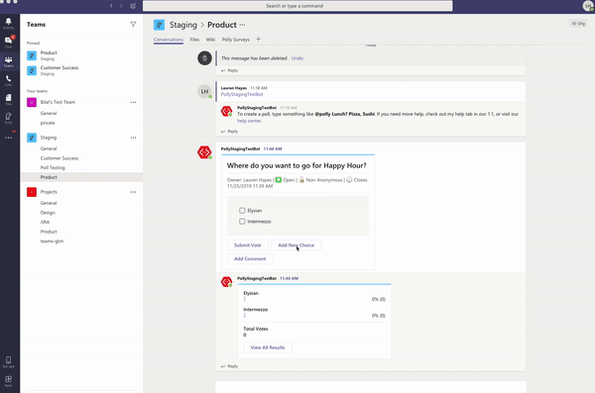Viewport: 595px width, 393px height.
Task: Click the PollyStagingTestBot mention link
Action: pyautogui.click(x=242, y=94)
